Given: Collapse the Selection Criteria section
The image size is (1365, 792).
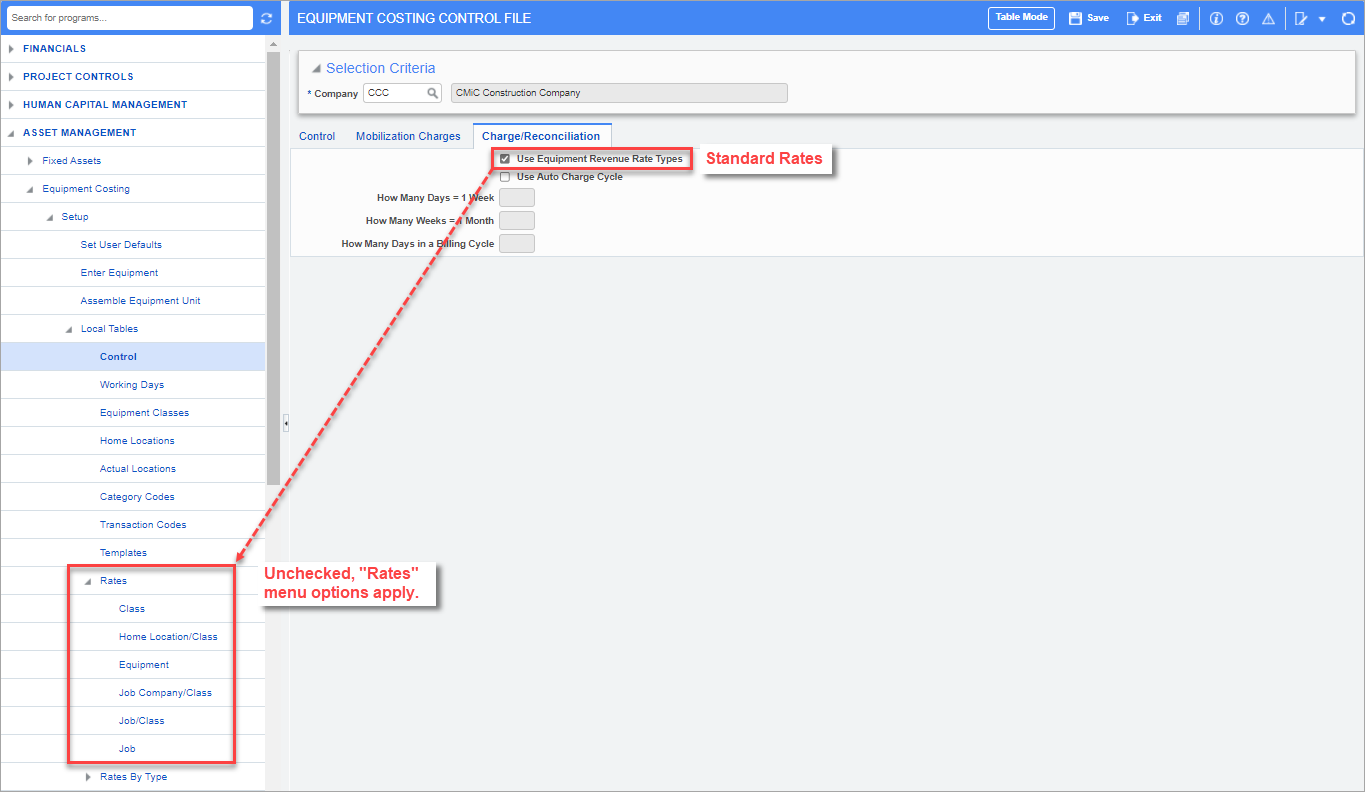Looking at the screenshot, I should pos(316,69).
